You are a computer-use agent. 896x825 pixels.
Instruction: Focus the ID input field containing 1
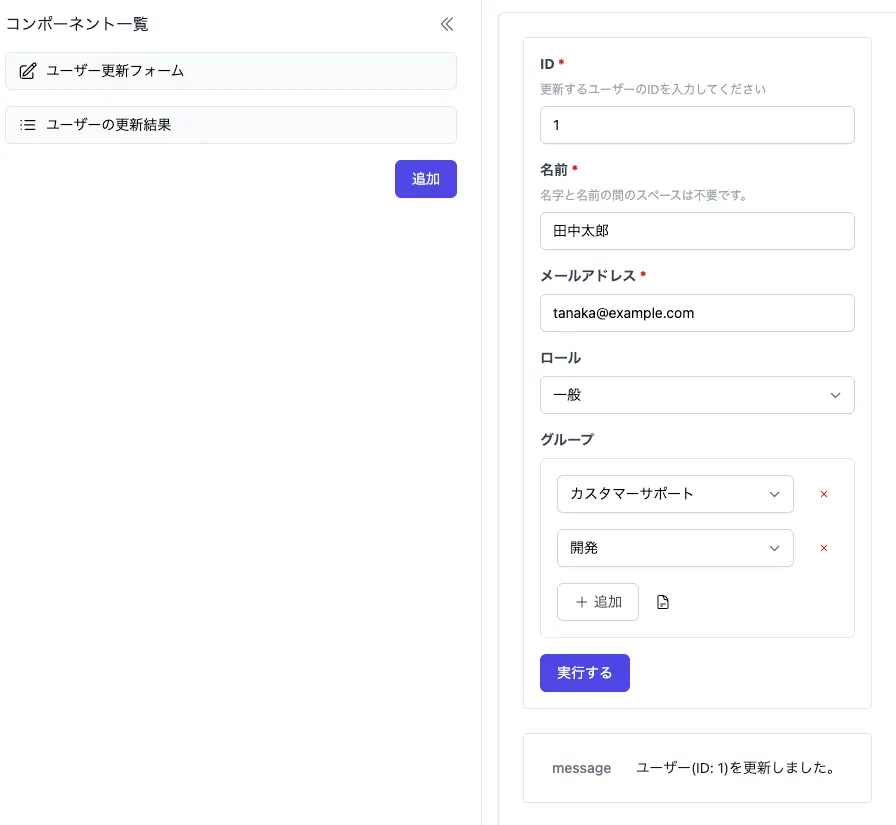point(697,125)
